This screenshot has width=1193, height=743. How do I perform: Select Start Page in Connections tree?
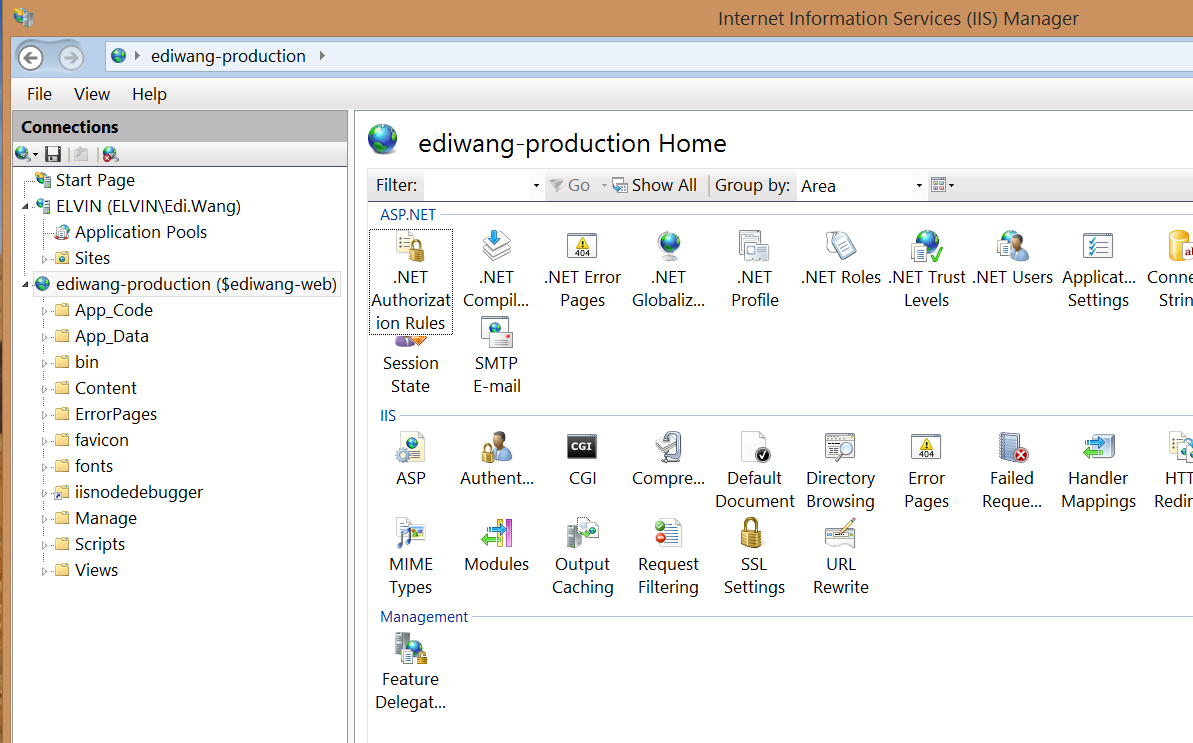pos(95,180)
